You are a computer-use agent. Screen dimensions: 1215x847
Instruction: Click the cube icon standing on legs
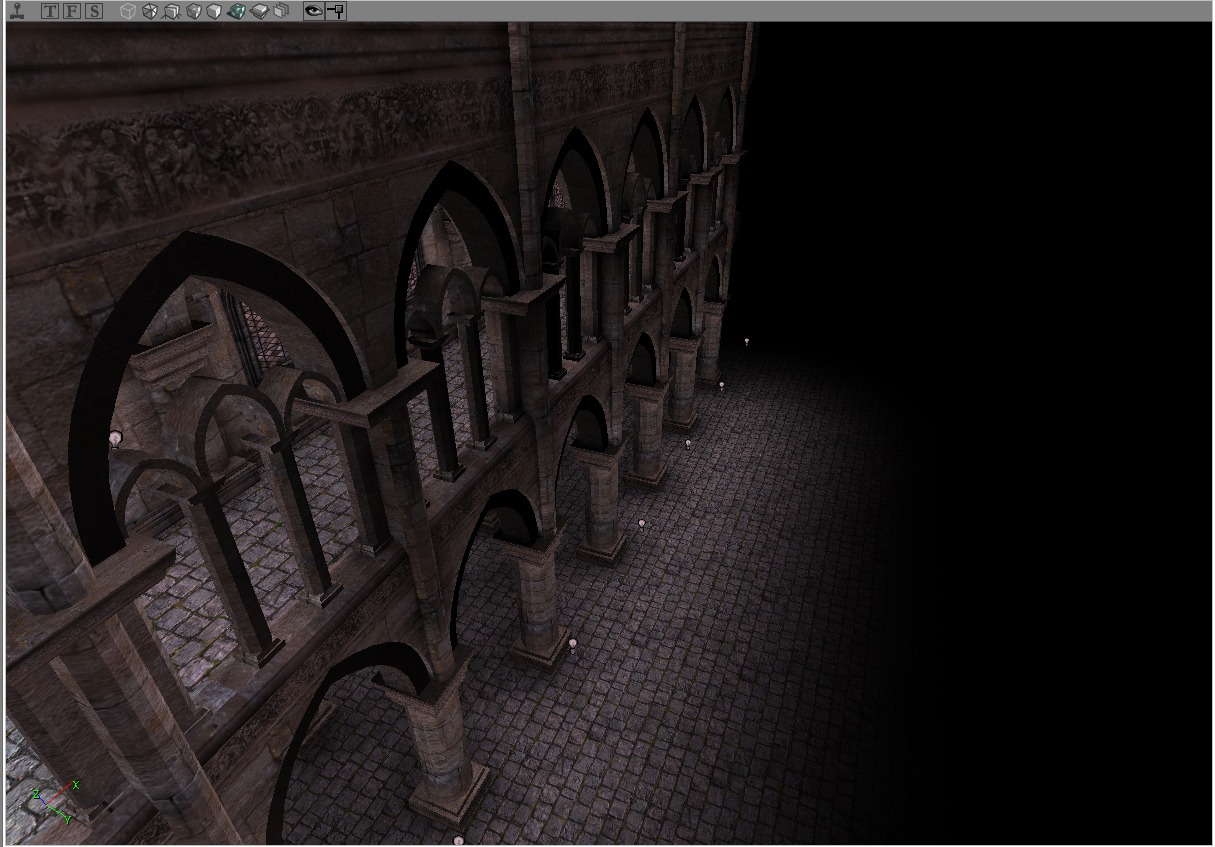click(171, 11)
